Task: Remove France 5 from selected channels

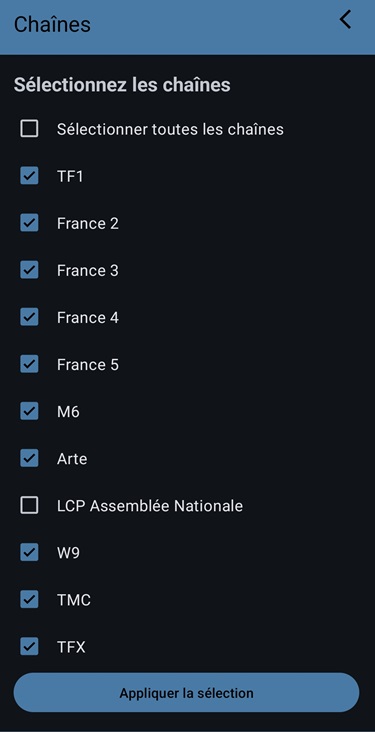Action: 29,364
